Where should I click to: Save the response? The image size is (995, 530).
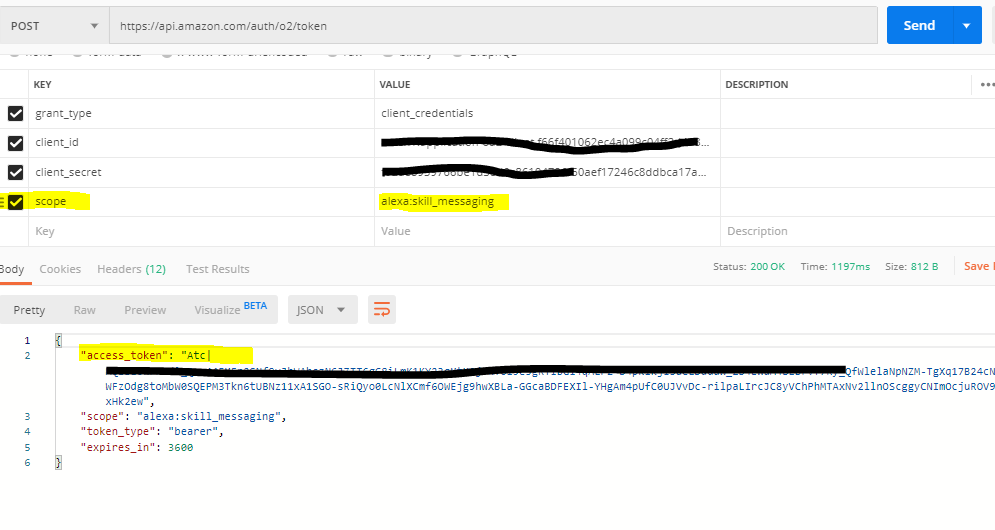click(x=979, y=267)
